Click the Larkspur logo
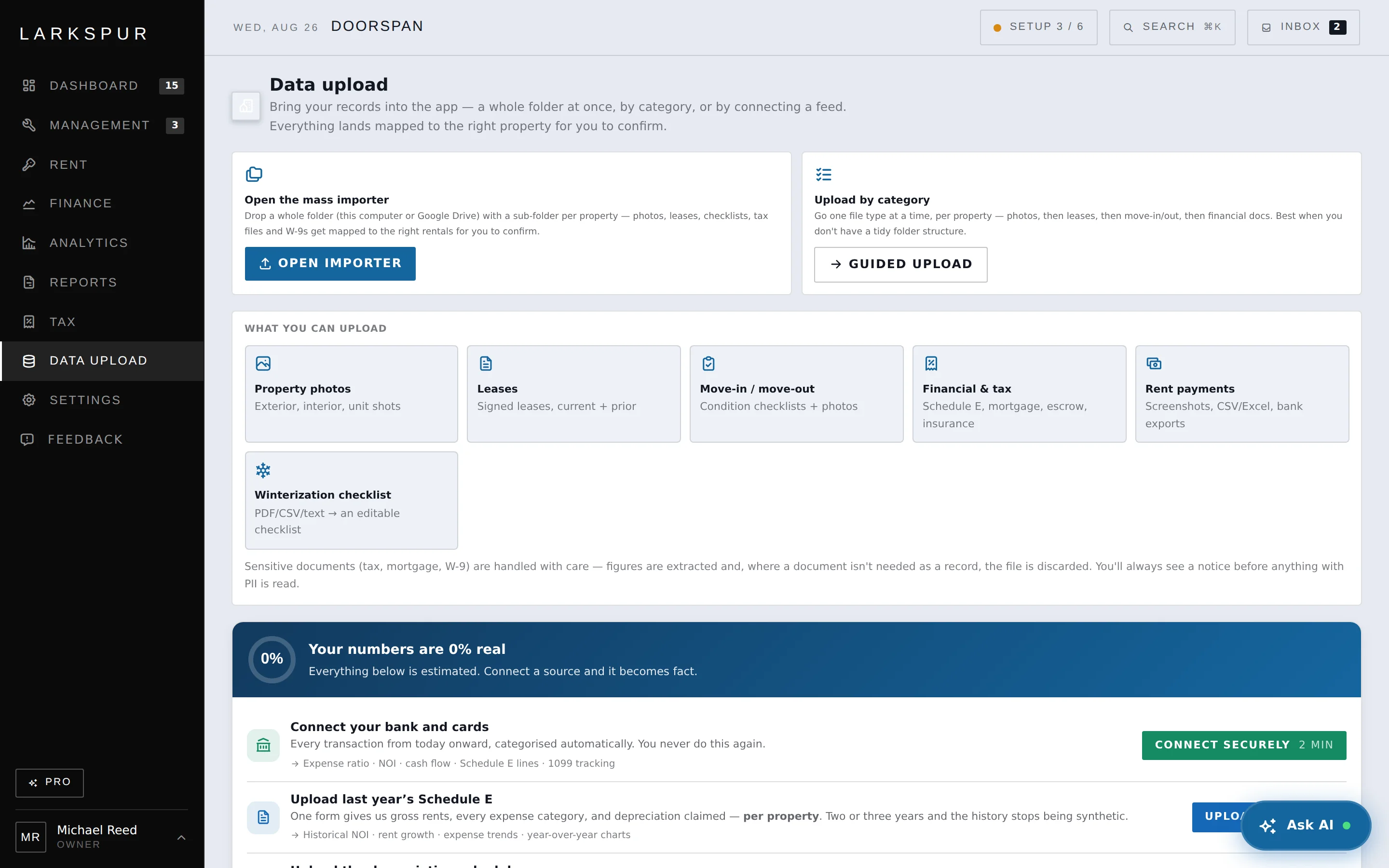1389x868 pixels. coord(84,34)
